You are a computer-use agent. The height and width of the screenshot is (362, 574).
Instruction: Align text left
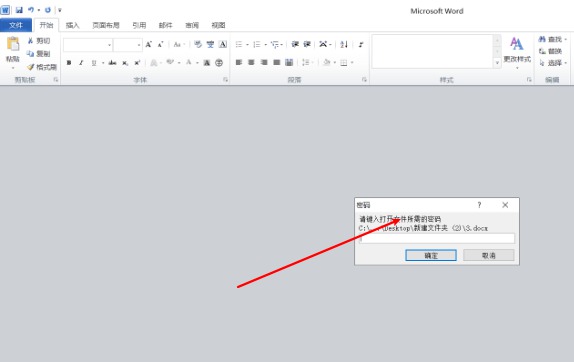[x=239, y=63]
